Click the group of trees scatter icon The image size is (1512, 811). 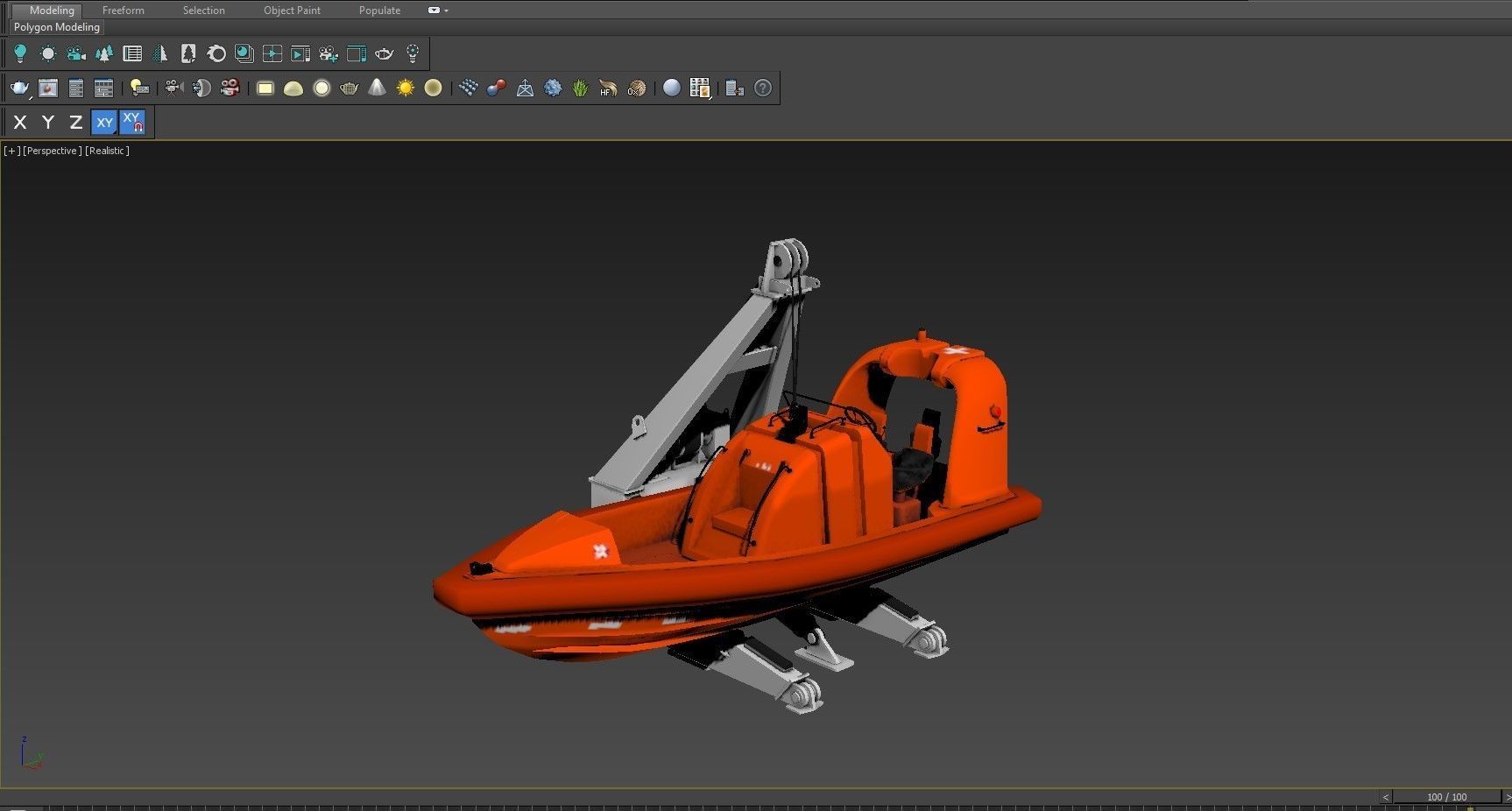tap(104, 53)
